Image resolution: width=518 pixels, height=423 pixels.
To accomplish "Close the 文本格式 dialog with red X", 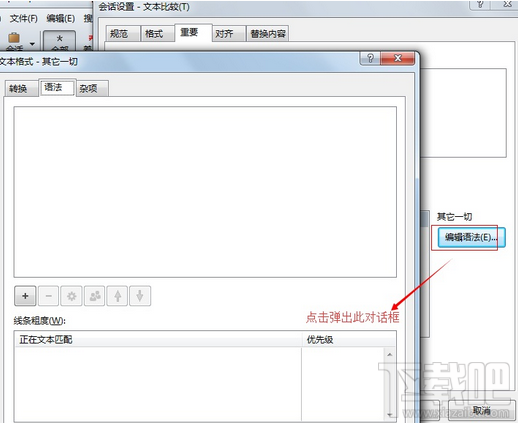I will point(397,58).
